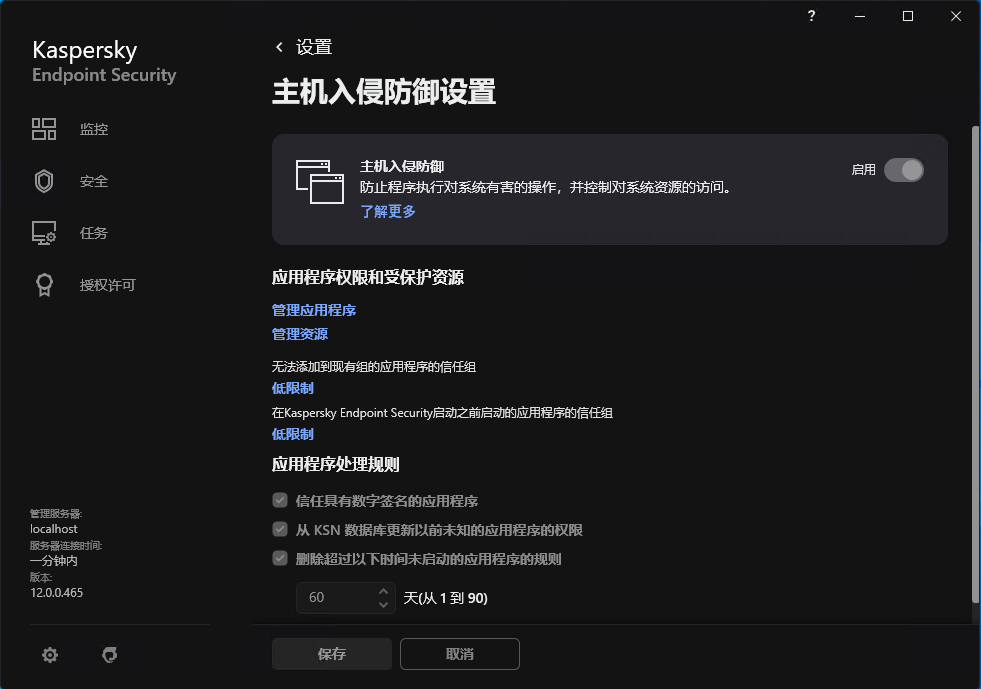Go back using the arrow beside 设置

click(x=279, y=47)
